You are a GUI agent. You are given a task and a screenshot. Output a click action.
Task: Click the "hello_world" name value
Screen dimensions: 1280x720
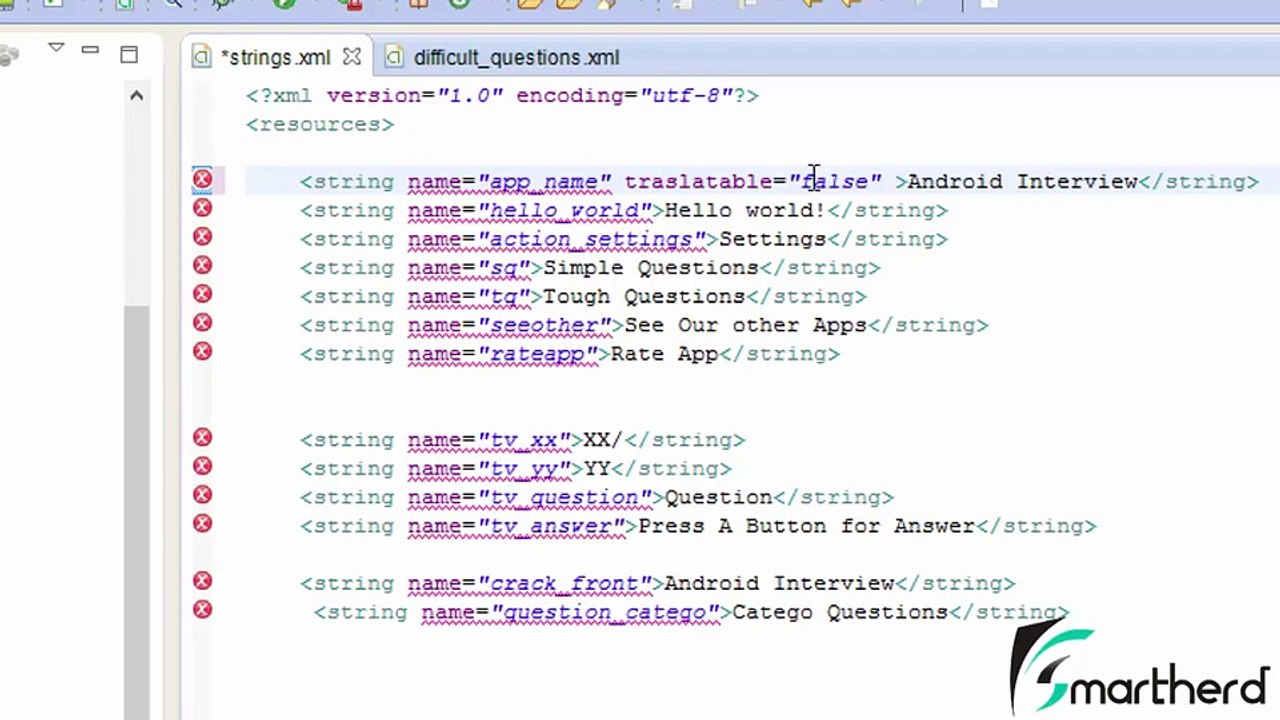tap(565, 211)
